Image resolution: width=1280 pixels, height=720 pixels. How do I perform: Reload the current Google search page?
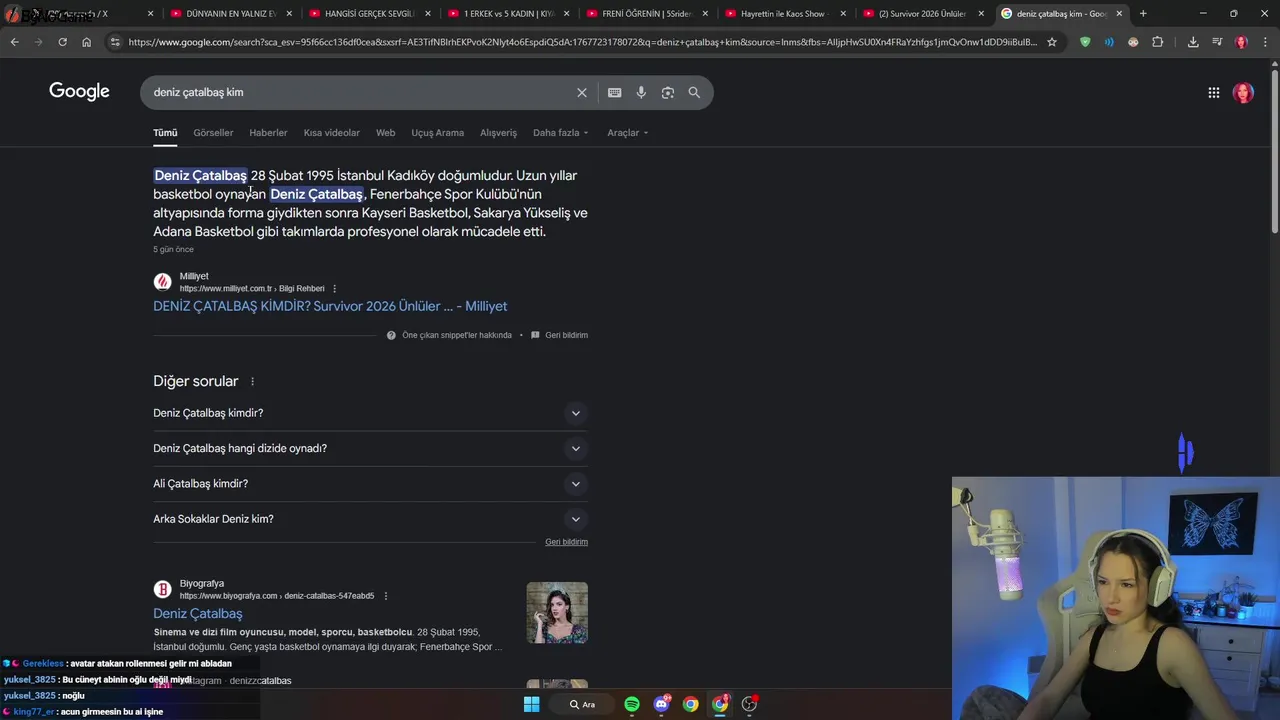pyautogui.click(x=62, y=42)
